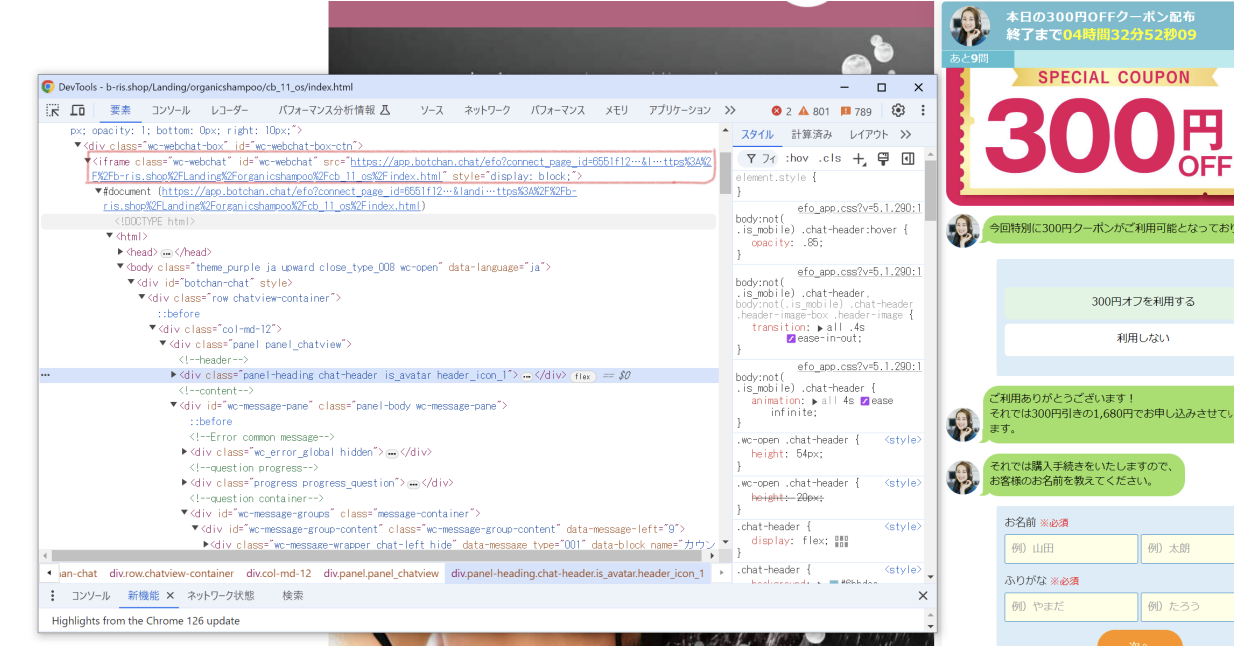The height and width of the screenshot is (662, 1252).
Task: Open the flexbox editor icon beside display: flex
Action: coord(841,541)
